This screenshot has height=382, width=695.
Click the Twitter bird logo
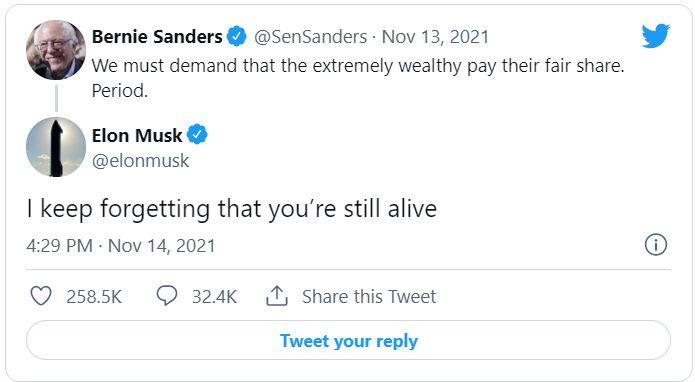(656, 35)
